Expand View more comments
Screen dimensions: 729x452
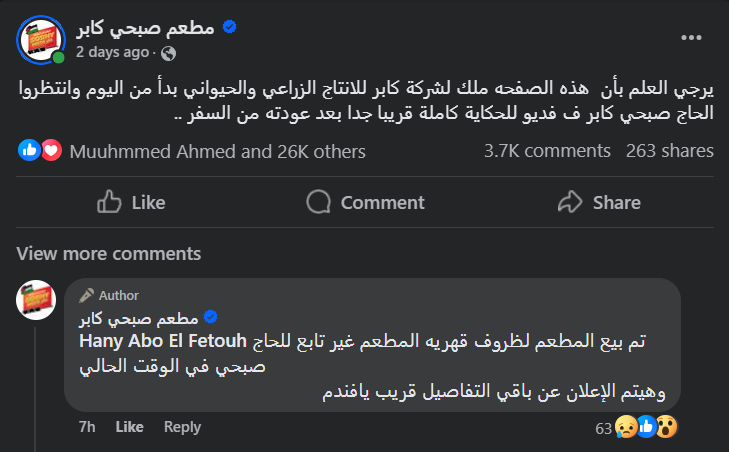click(x=109, y=253)
